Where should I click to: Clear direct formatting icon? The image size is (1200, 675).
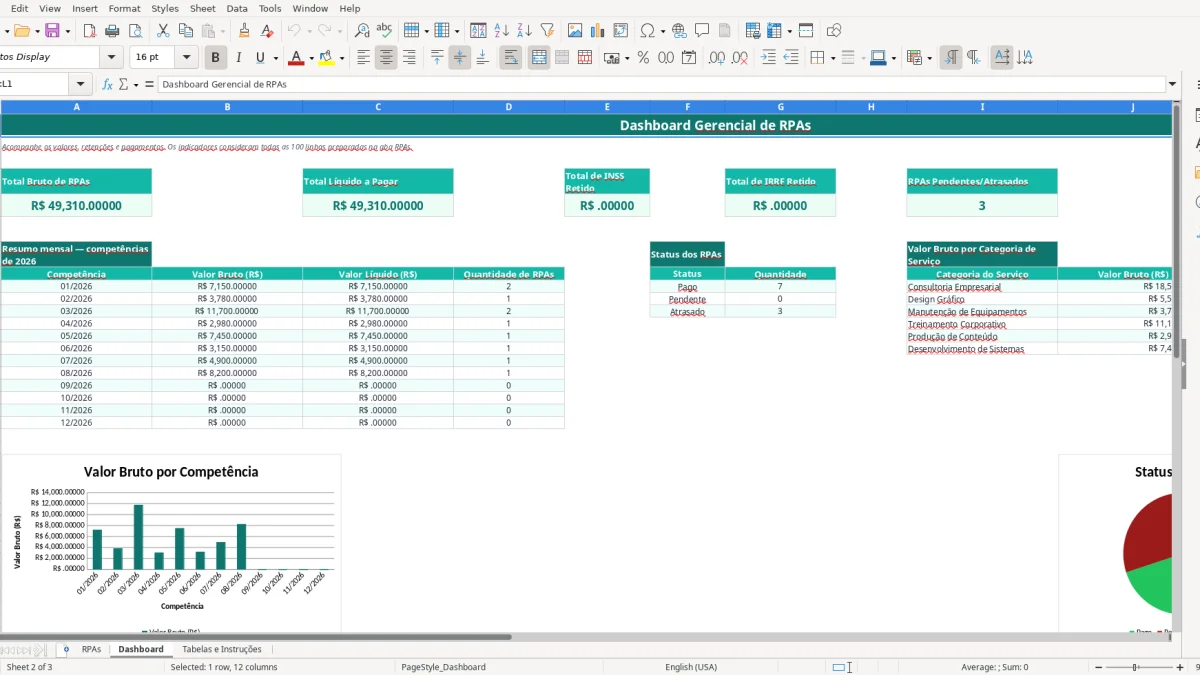[x=266, y=31]
